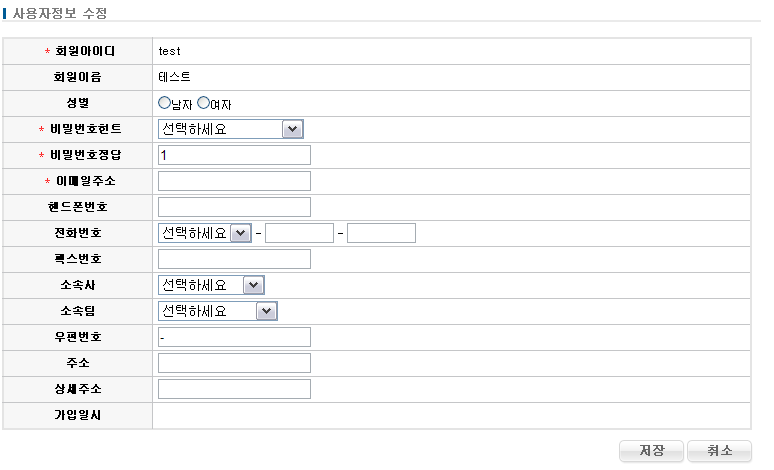
Task: Click the last 전화번호 number field
Action: 381,233
